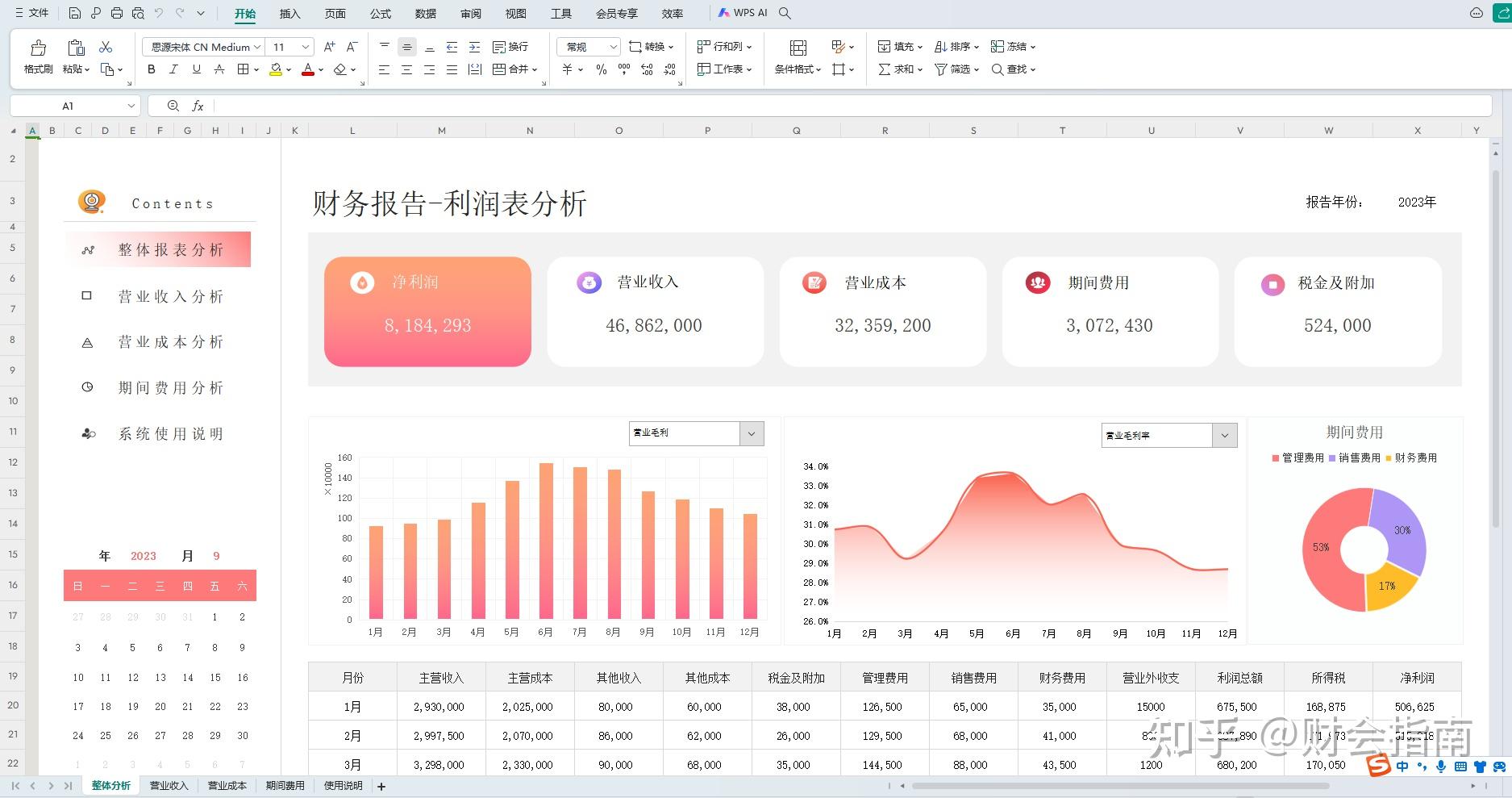Click the Cut scissors icon
The height and width of the screenshot is (798, 1512).
[106, 47]
